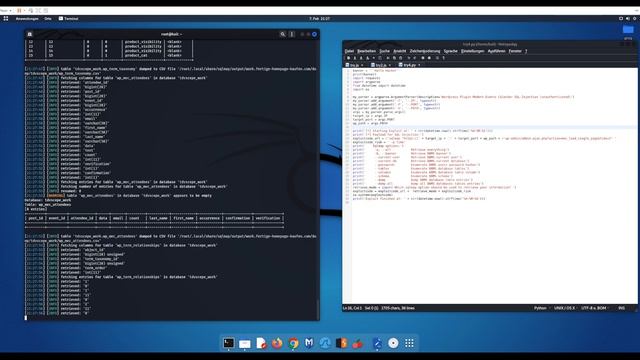The height and width of the screenshot is (360, 640).
Task: Click search icon in terminal title bar
Action: [282, 34]
